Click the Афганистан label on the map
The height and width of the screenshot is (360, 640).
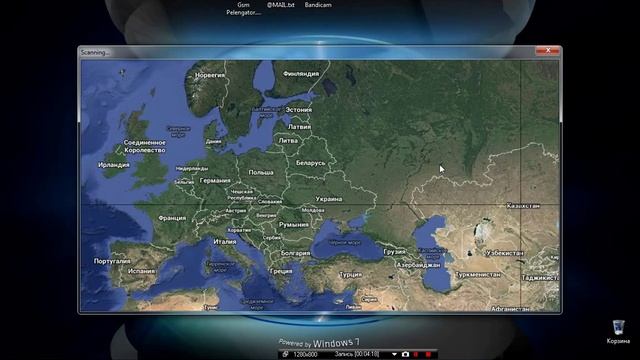[x=510, y=309]
